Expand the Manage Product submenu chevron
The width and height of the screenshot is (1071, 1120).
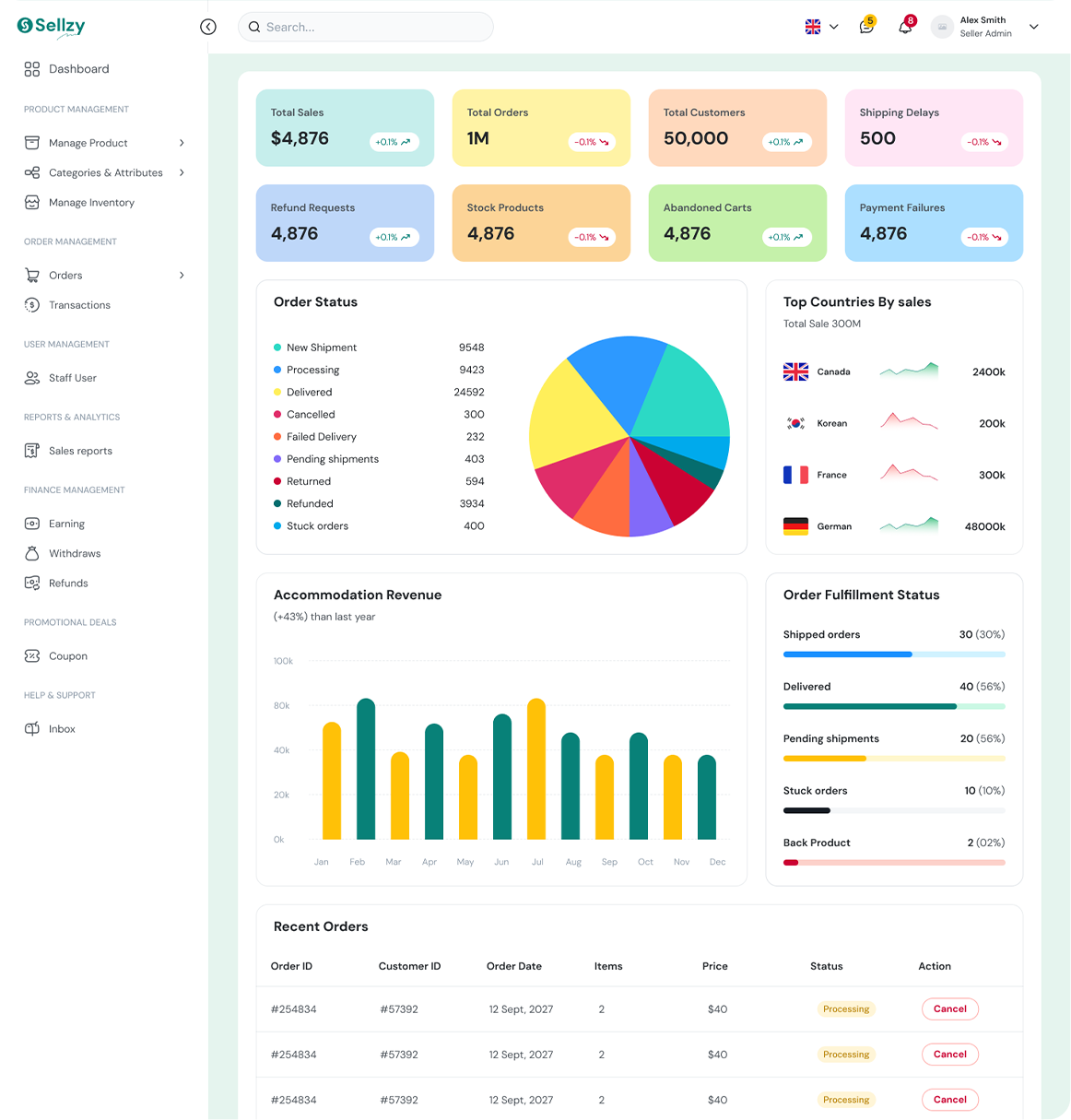tap(182, 143)
